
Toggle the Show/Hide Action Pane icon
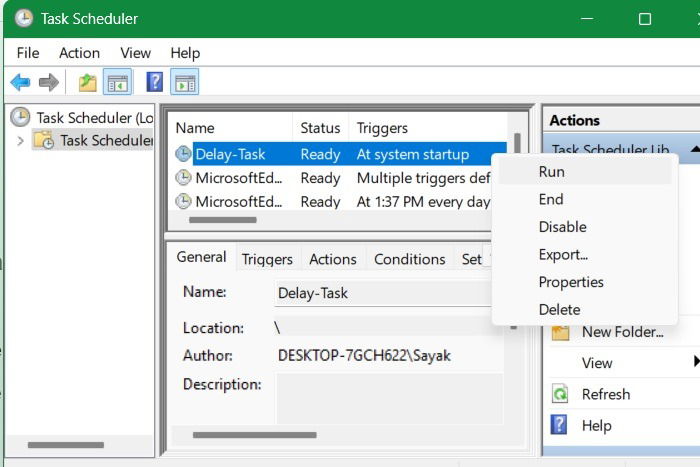point(185,82)
